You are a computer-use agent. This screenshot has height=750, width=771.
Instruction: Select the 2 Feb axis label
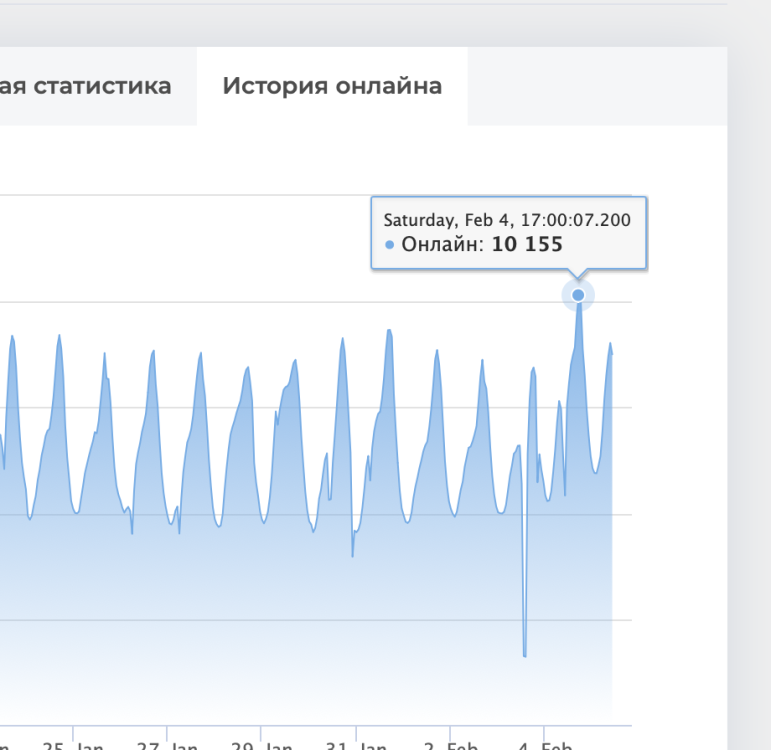pos(449,745)
